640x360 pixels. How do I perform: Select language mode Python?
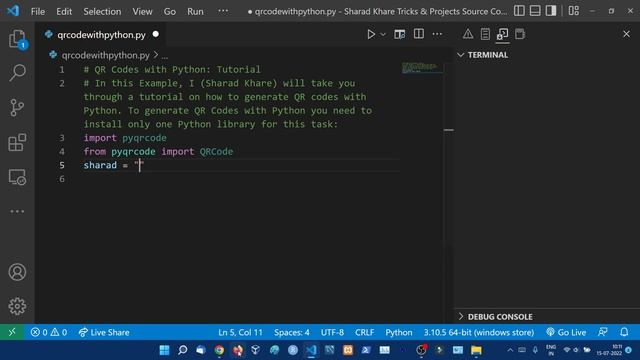pyautogui.click(x=399, y=332)
